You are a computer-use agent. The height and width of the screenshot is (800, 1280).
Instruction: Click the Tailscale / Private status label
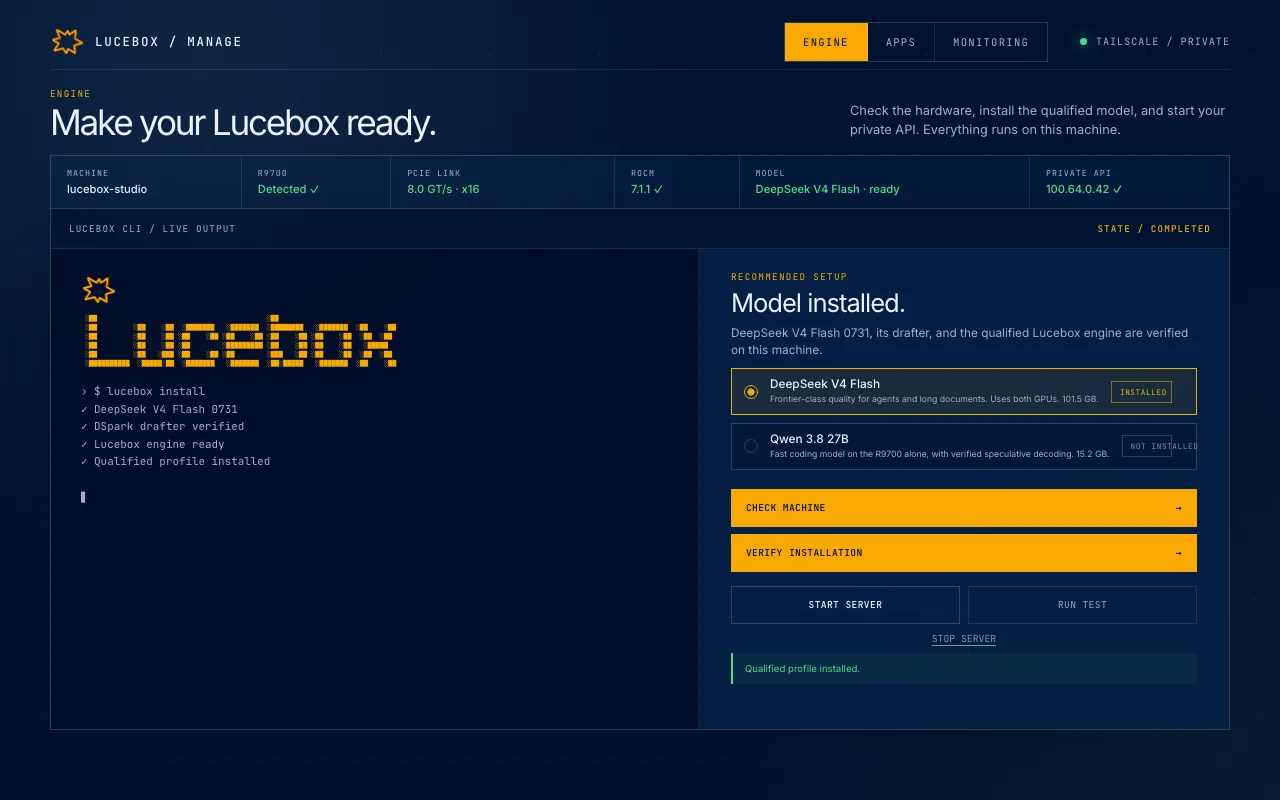(x=1163, y=42)
